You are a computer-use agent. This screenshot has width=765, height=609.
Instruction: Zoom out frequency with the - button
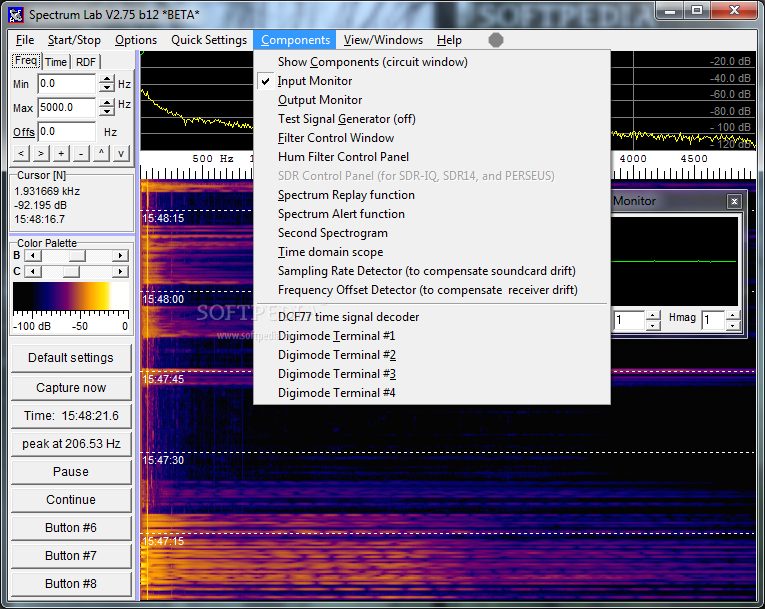81,153
